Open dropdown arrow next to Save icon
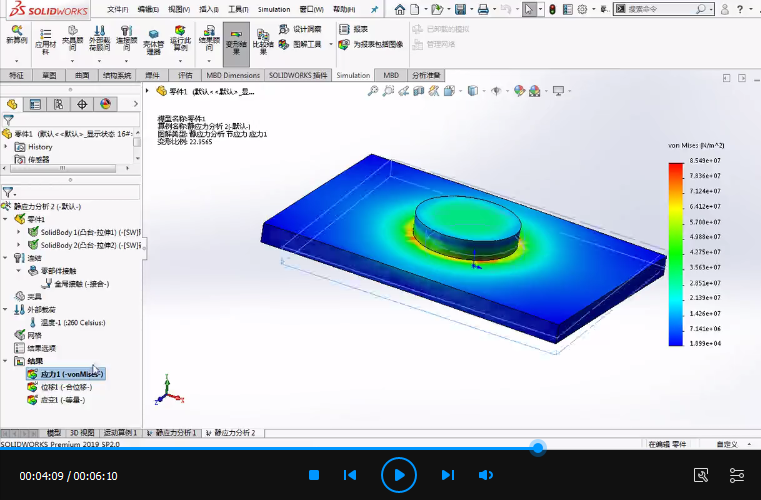Image resolution: width=761 pixels, height=500 pixels. coord(471,9)
